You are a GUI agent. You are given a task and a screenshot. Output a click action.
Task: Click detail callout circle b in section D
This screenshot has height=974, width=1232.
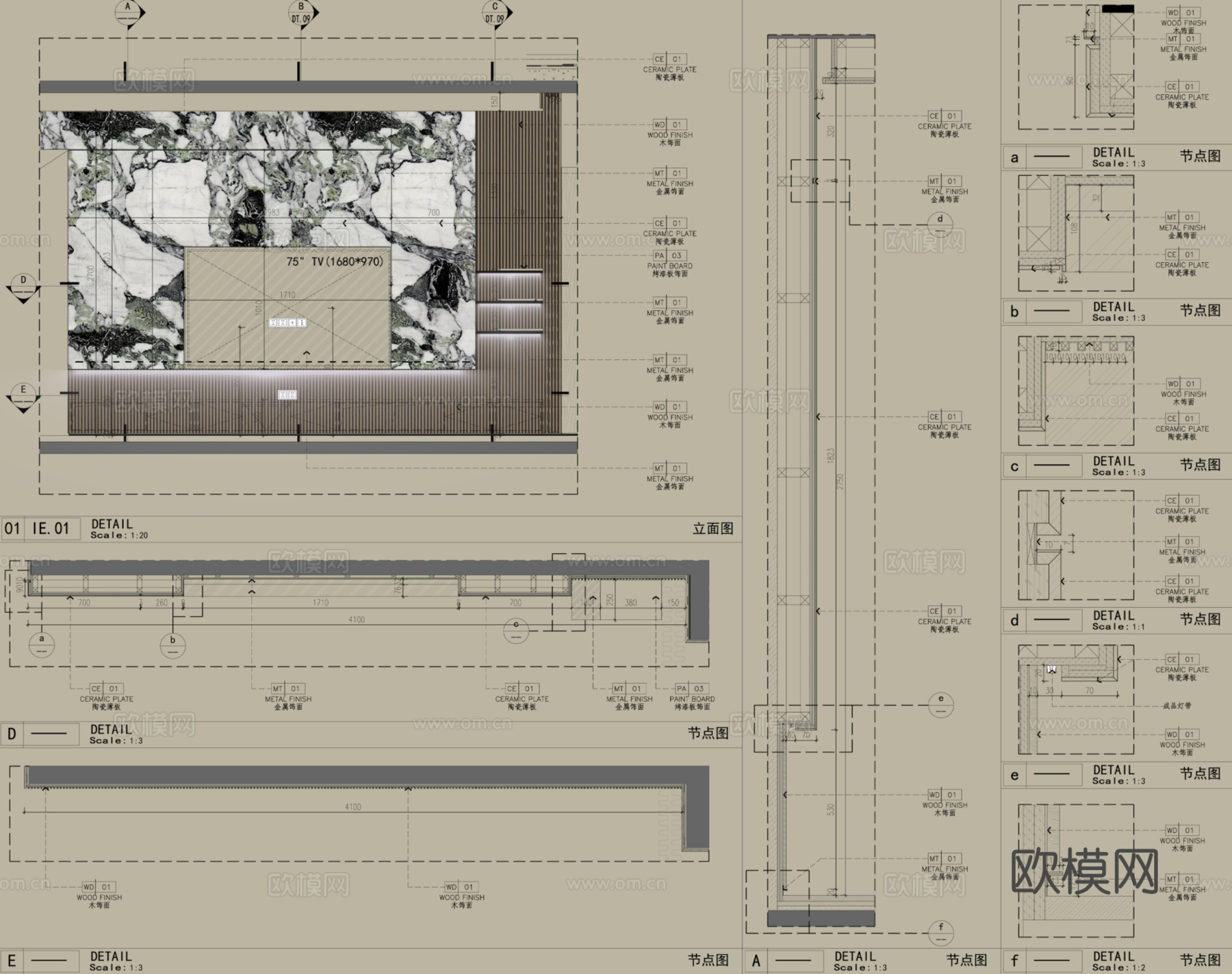(x=172, y=645)
